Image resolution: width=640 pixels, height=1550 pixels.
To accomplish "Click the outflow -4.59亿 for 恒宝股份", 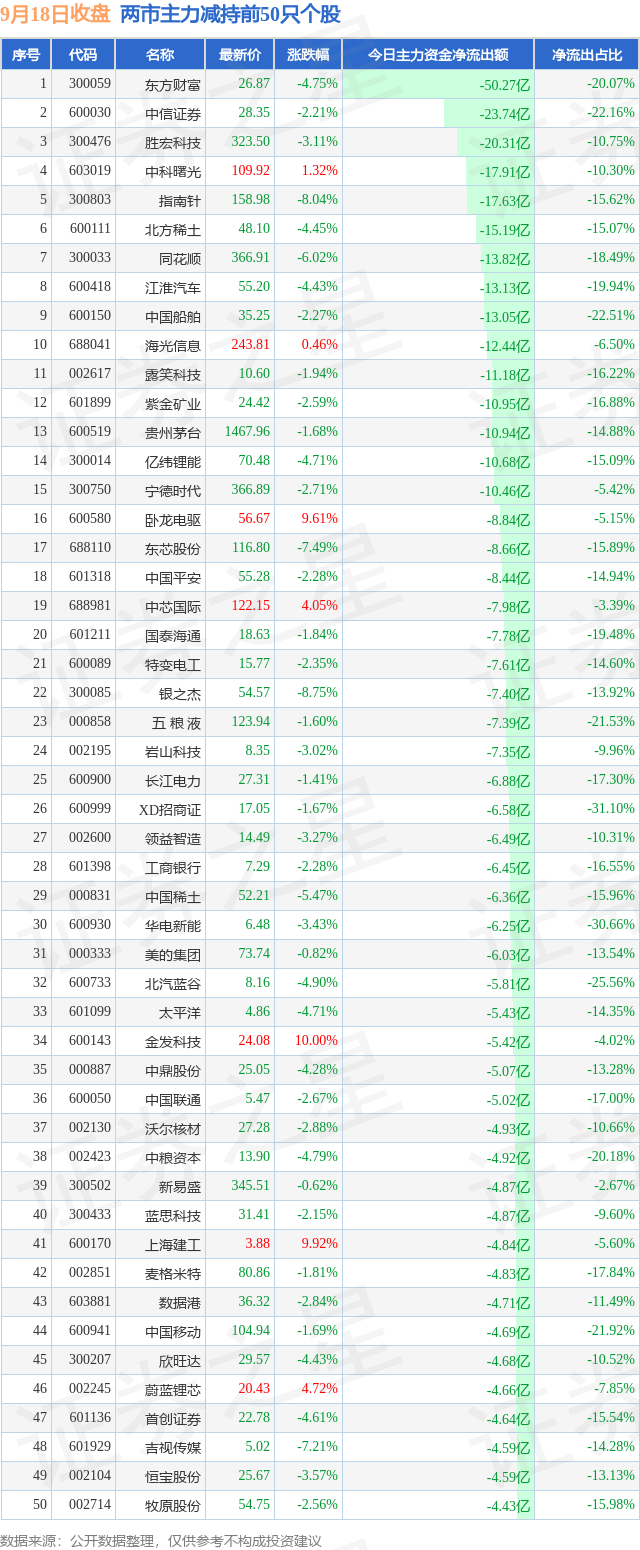I will click(x=508, y=1477).
